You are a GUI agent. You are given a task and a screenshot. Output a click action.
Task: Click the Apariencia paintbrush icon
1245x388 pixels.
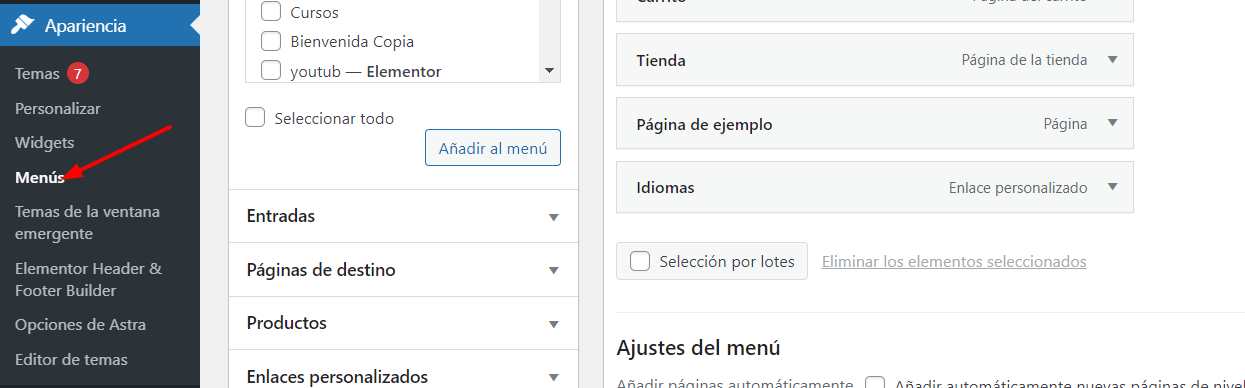(22, 25)
